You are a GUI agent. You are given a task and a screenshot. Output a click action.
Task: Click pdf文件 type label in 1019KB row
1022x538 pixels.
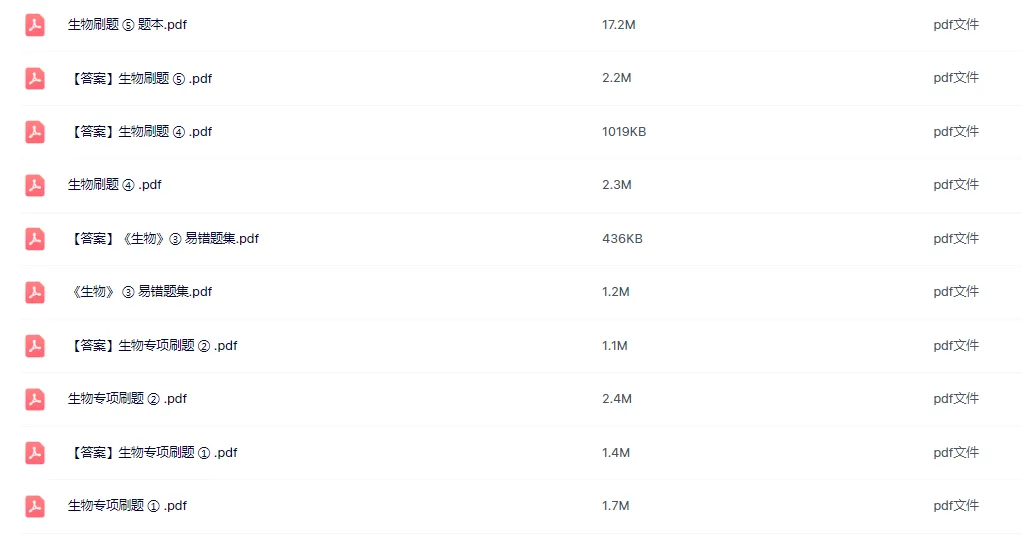tap(955, 132)
